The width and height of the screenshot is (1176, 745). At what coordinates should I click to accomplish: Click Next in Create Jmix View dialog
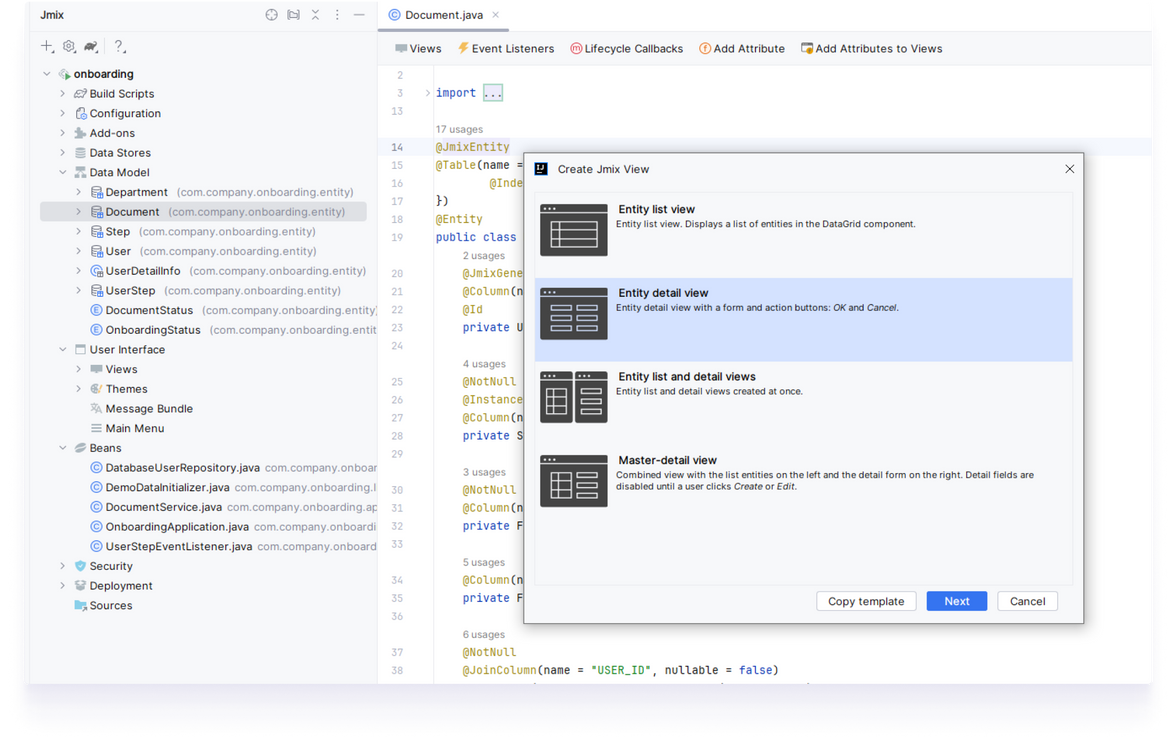tap(957, 601)
